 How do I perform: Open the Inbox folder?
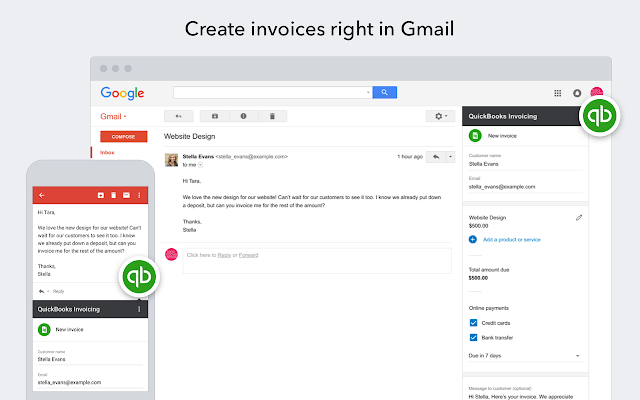pos(107,152)
